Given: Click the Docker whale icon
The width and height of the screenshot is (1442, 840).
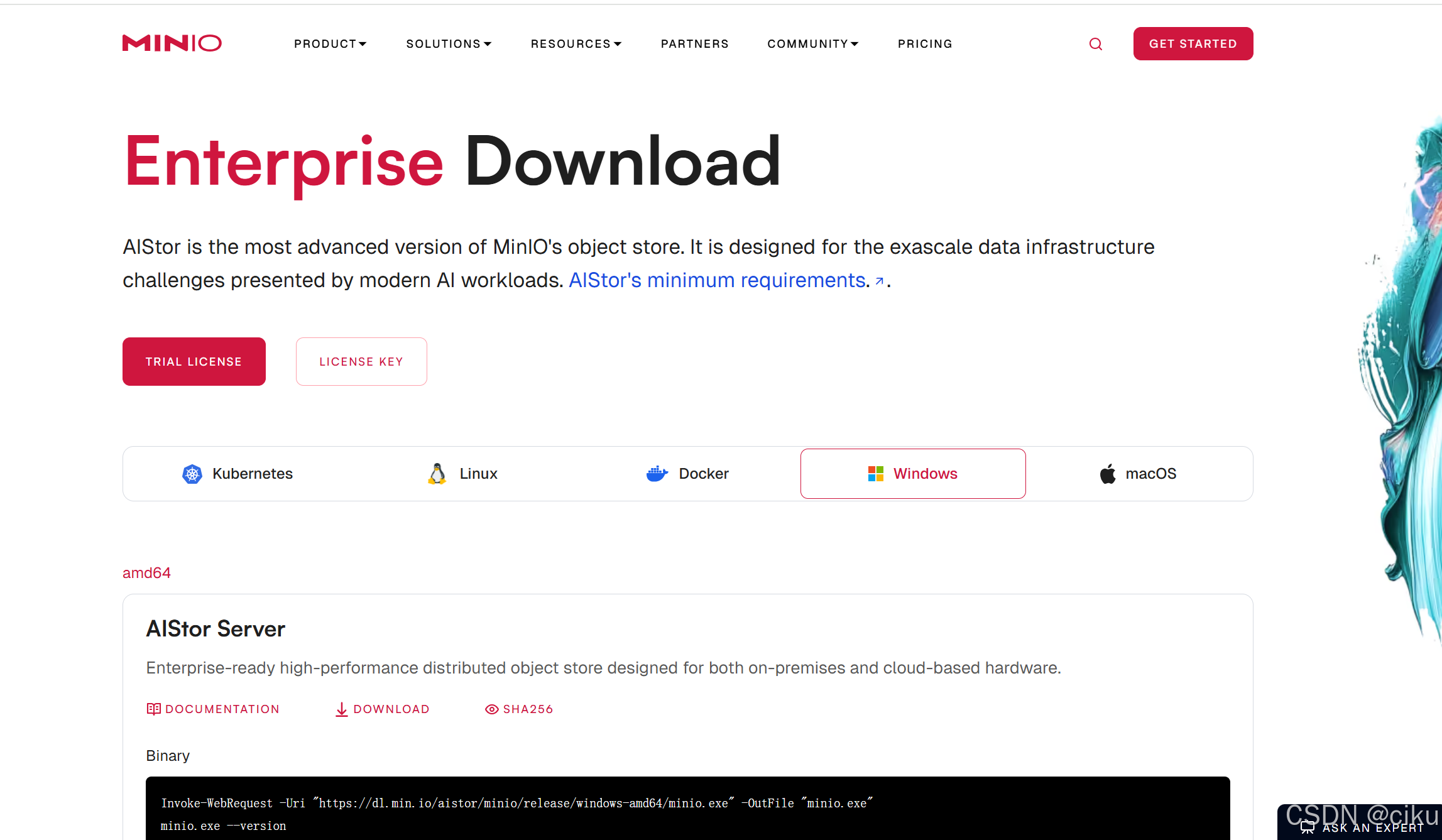Looking at the screenshot, I should [657, 474].
